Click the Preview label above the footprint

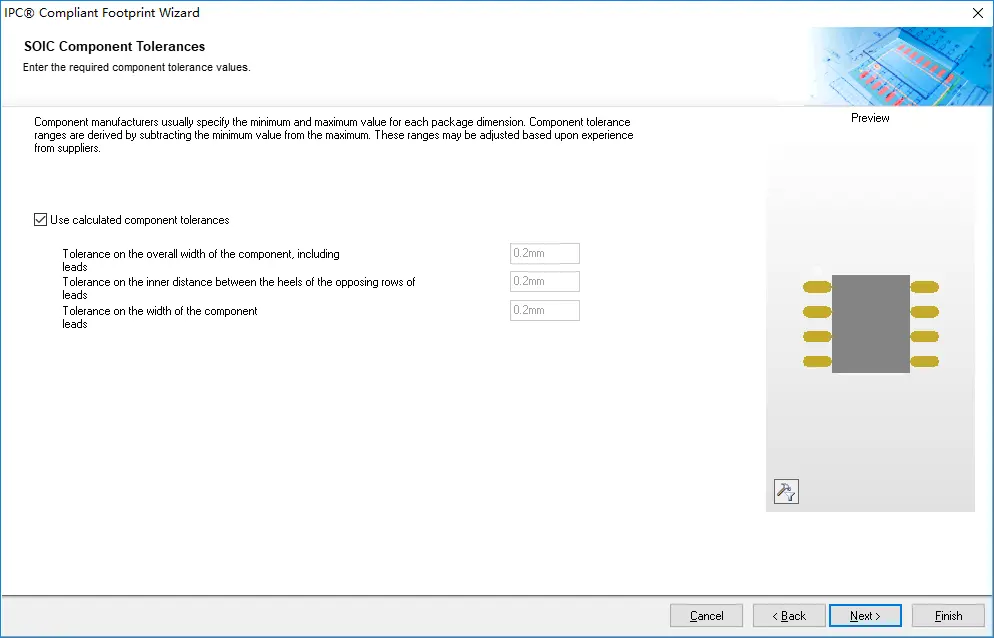tap(870, 118)
